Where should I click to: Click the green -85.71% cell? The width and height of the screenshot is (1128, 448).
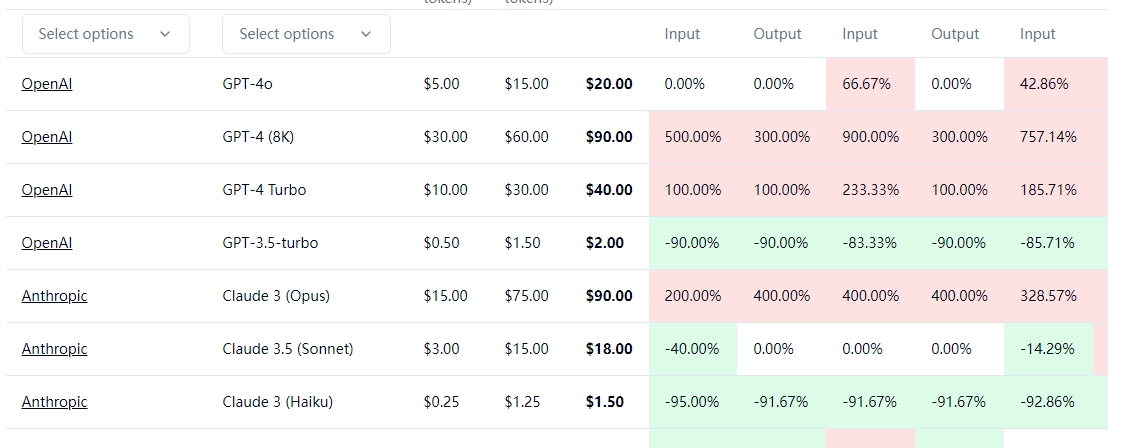(x=1047, y=243)
